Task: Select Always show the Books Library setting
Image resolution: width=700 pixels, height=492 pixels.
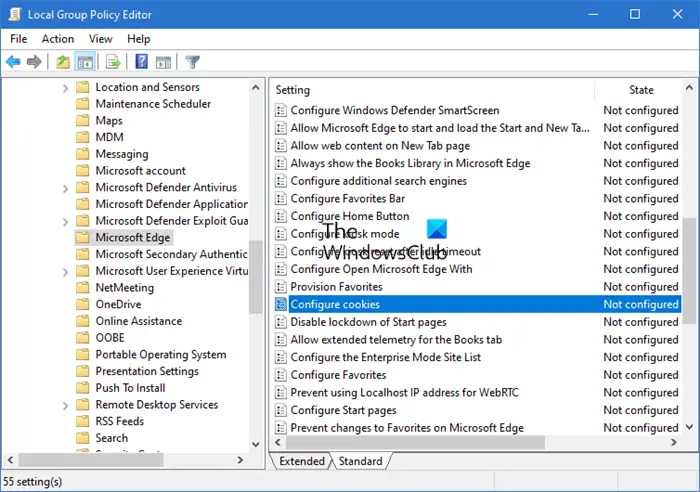Action: 410,163
